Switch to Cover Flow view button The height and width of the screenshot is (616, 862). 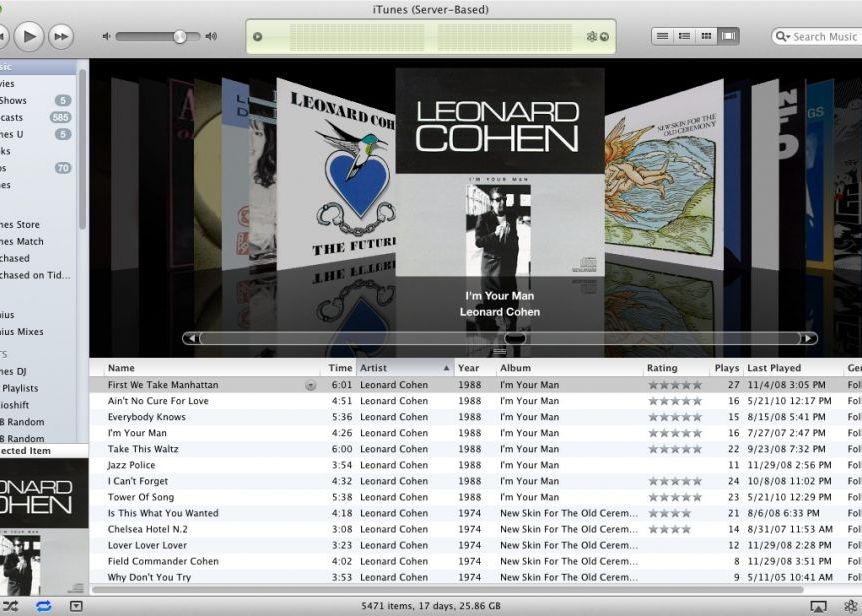(729, 36)
